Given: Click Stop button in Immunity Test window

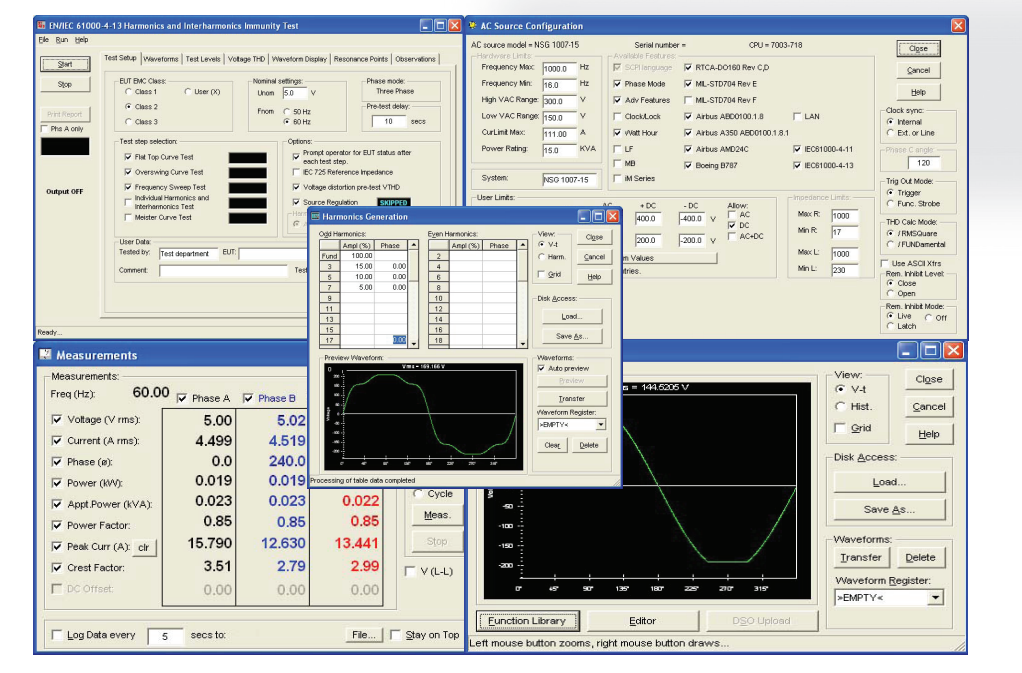Looking at the screenshot, I should 65,85.
